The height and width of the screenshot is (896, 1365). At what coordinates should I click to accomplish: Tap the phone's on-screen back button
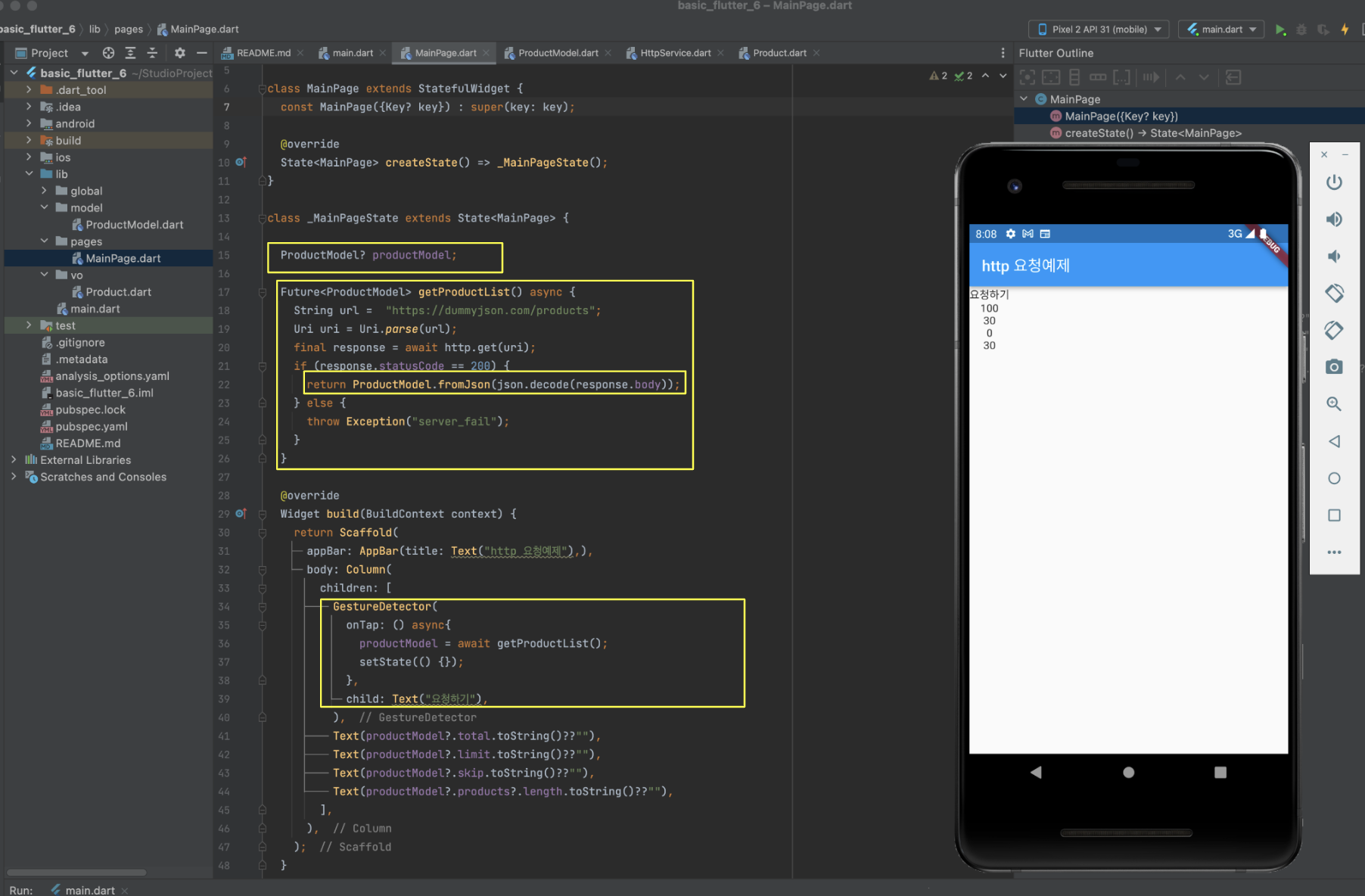[x=1036, y=772]
